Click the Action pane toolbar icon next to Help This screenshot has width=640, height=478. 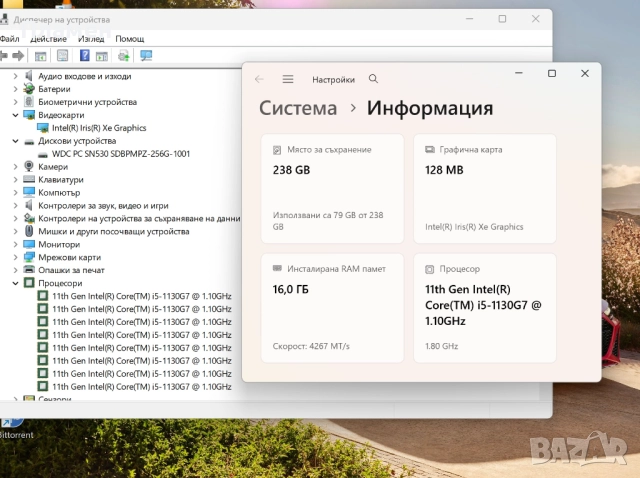tap(102, 56)
